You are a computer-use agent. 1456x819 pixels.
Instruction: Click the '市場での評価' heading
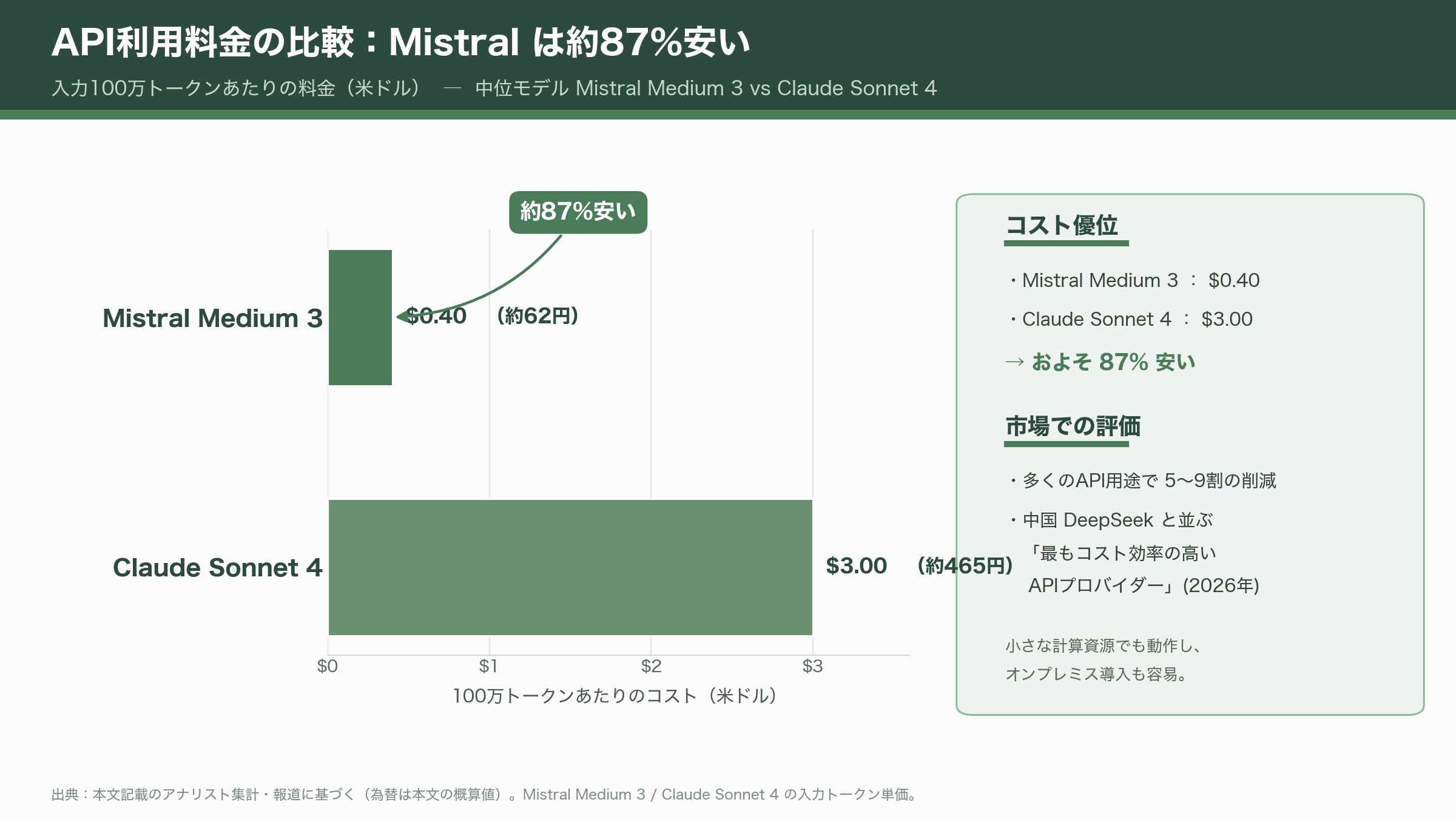pyautogui.click(x=1073, y=426)
